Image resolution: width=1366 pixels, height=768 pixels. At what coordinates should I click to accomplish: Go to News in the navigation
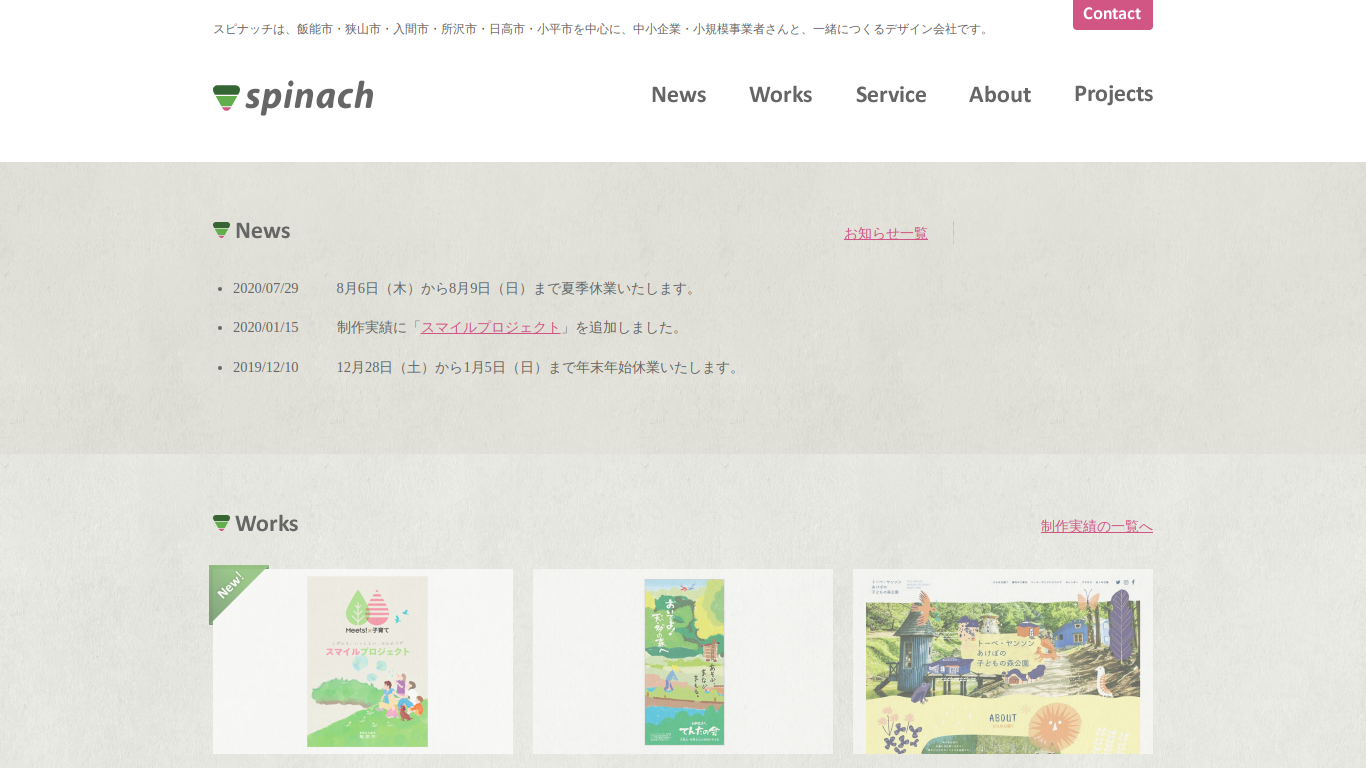[678, 94]
